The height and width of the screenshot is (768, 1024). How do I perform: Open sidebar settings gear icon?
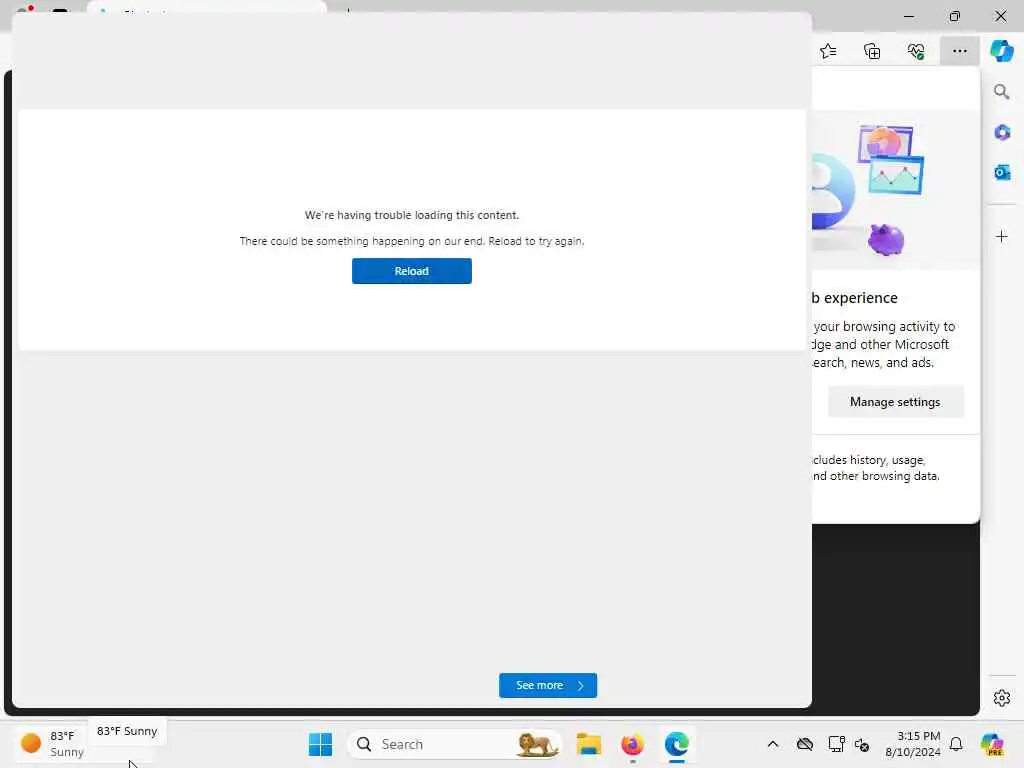1002,698
